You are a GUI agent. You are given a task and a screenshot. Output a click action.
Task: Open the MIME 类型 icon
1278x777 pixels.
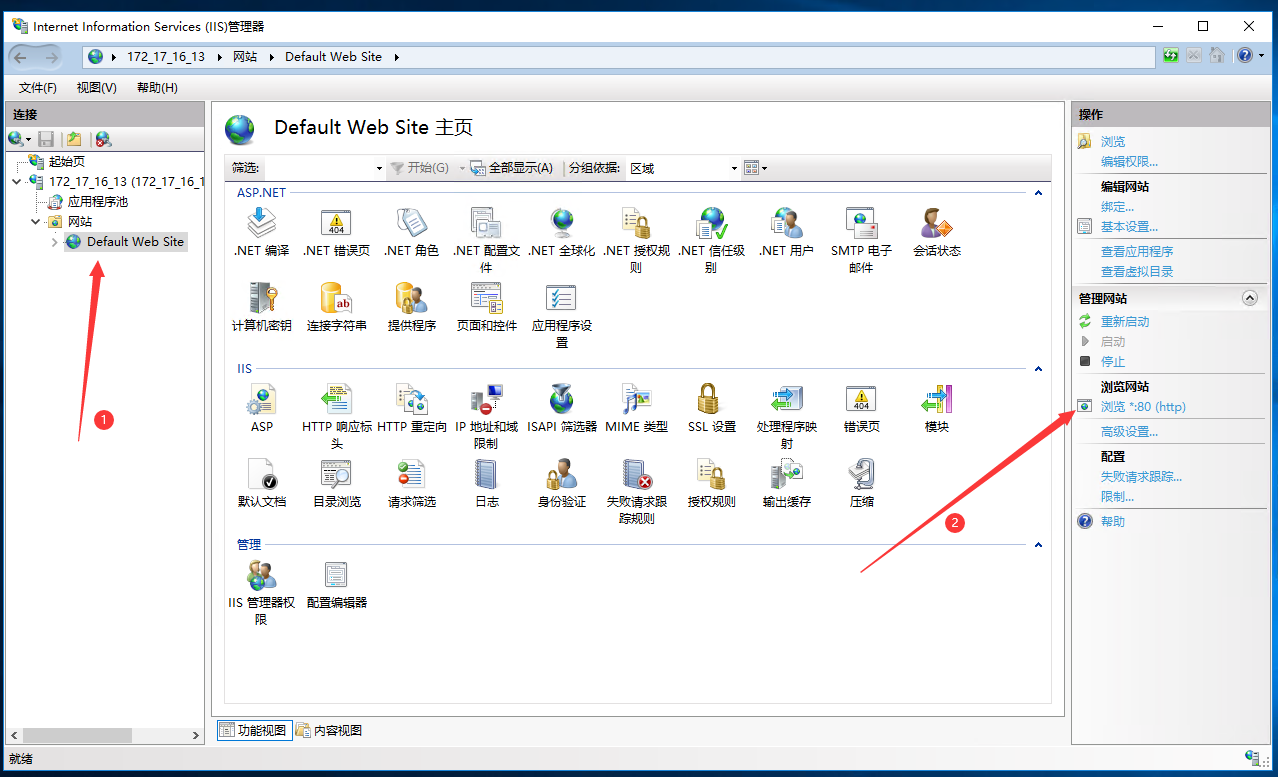point(636,402)
